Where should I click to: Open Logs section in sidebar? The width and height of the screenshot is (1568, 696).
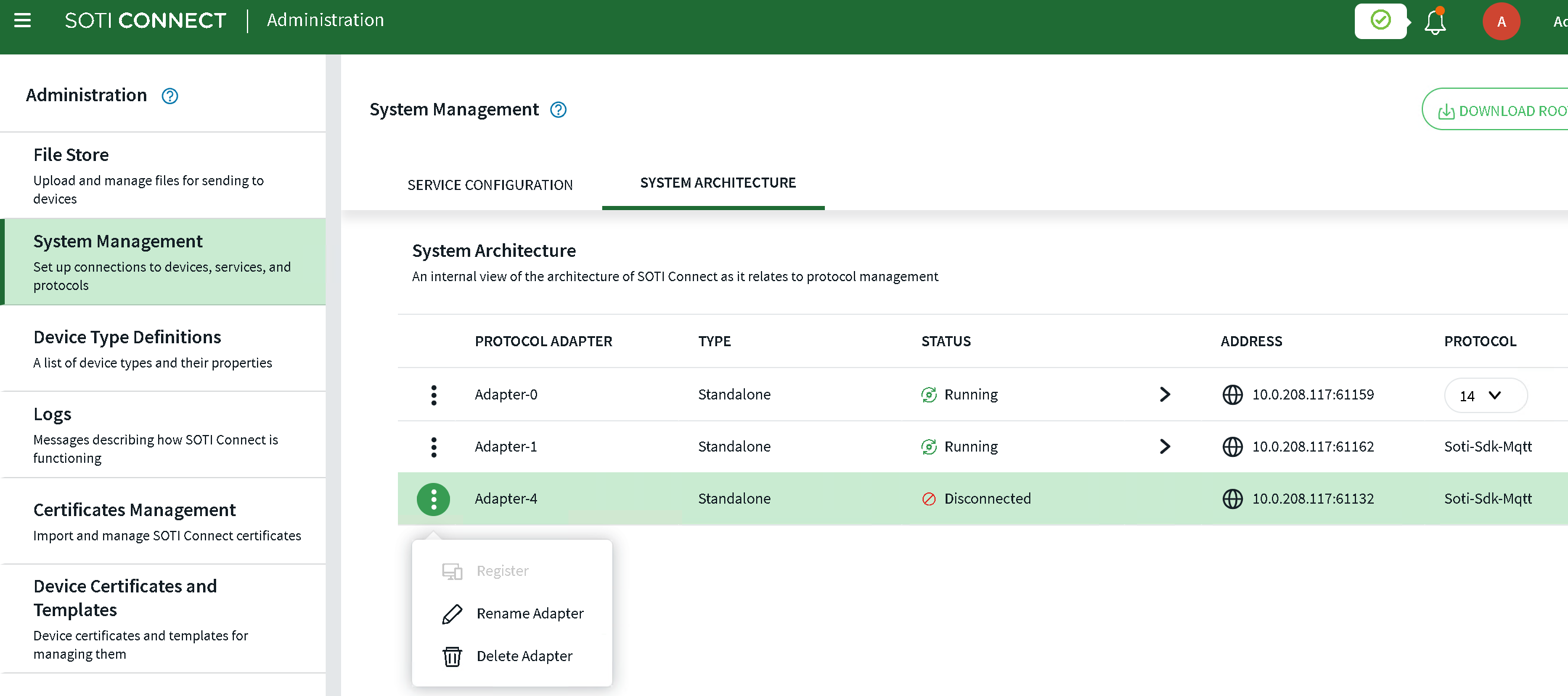point(162,435)
